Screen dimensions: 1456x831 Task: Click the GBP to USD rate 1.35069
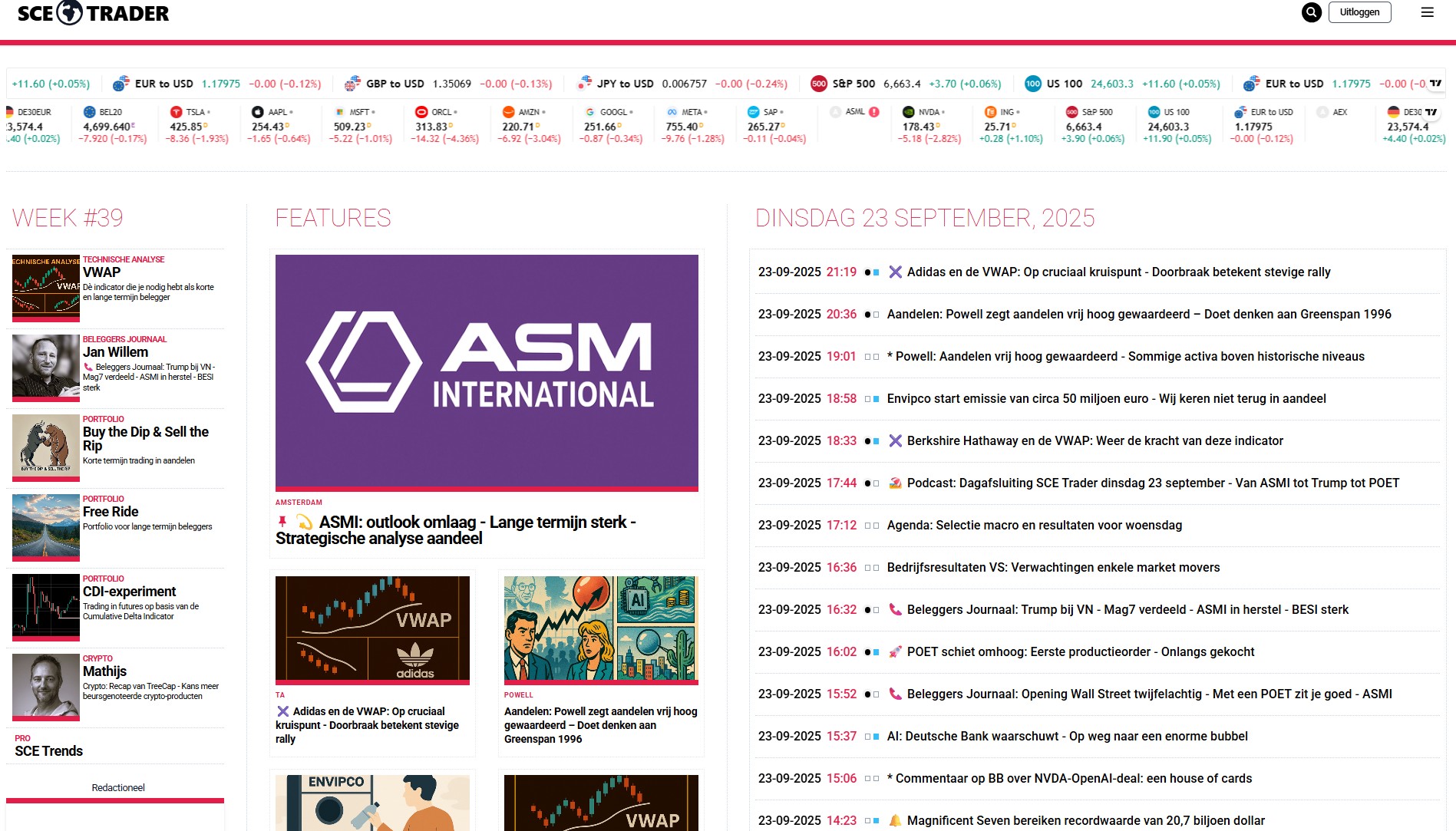coord(451,84)
